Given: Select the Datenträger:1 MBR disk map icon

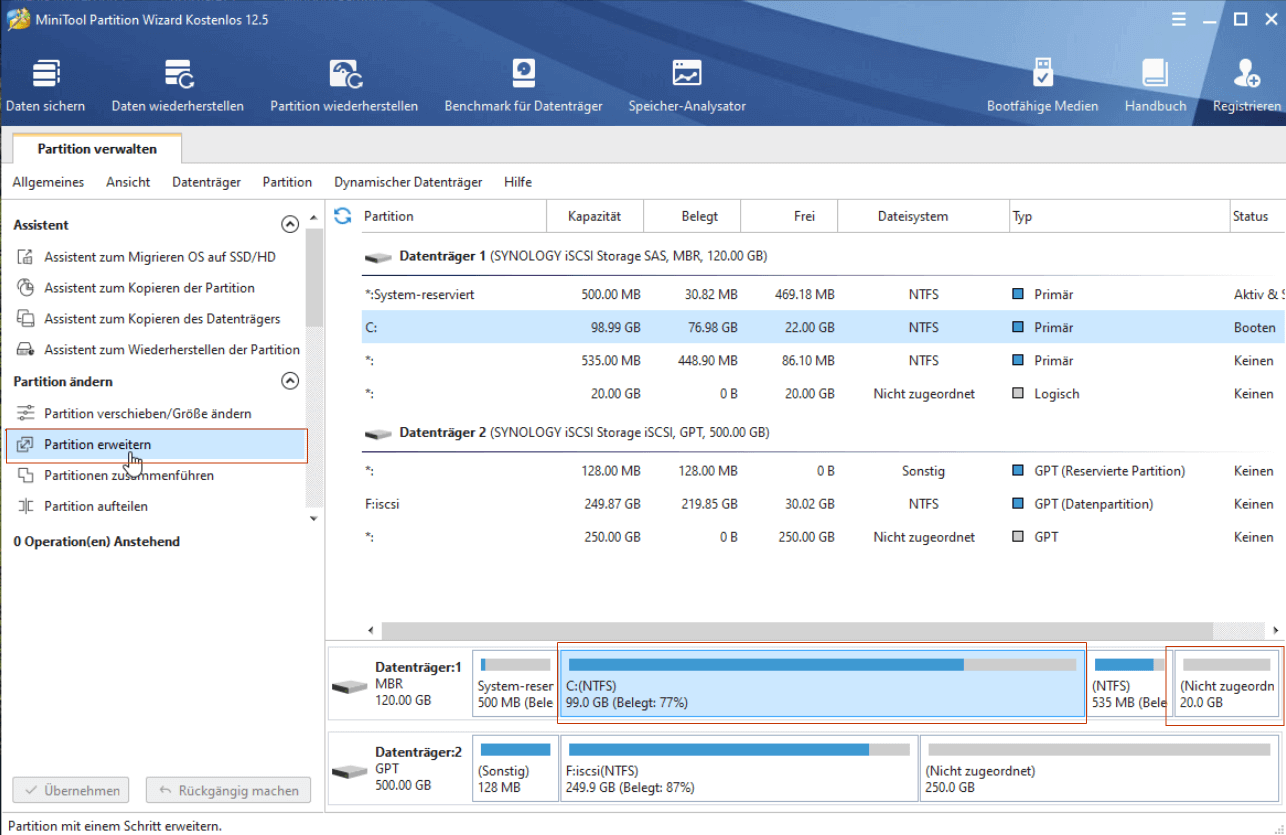Looking at the screenshot, I should coord(349,687).
